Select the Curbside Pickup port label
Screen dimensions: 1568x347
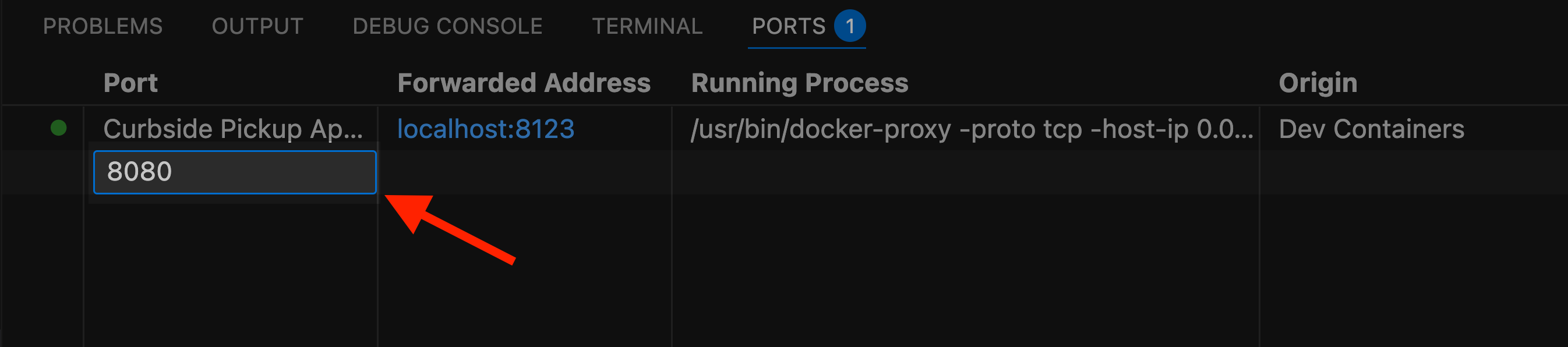(x=232, y=129)
